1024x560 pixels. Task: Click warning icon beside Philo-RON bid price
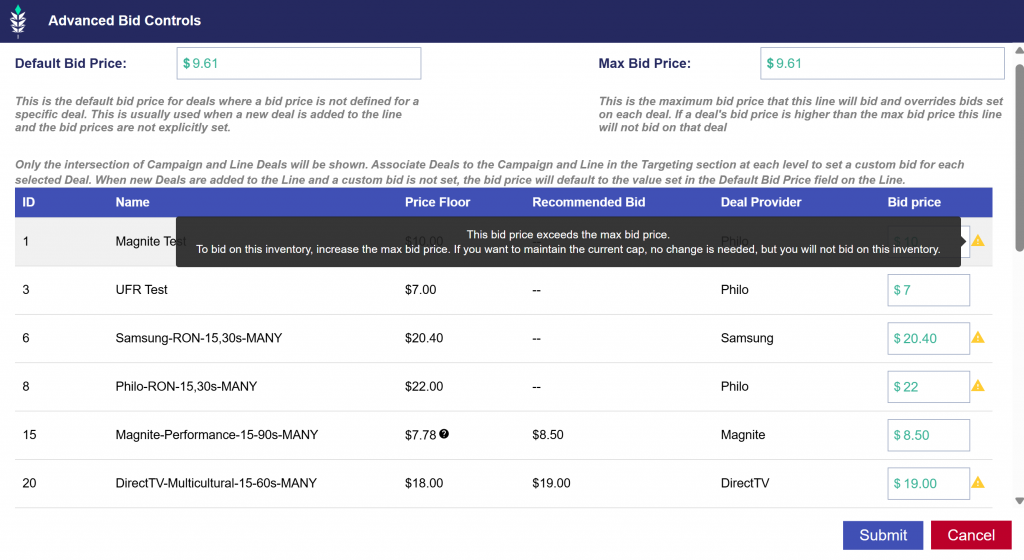pyautogui.click(x=978, y=386)
